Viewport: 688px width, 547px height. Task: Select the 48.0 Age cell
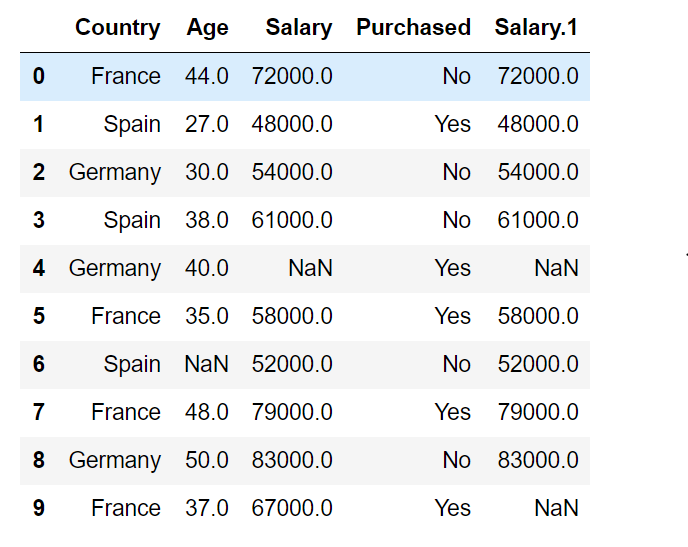click(206, 412)
